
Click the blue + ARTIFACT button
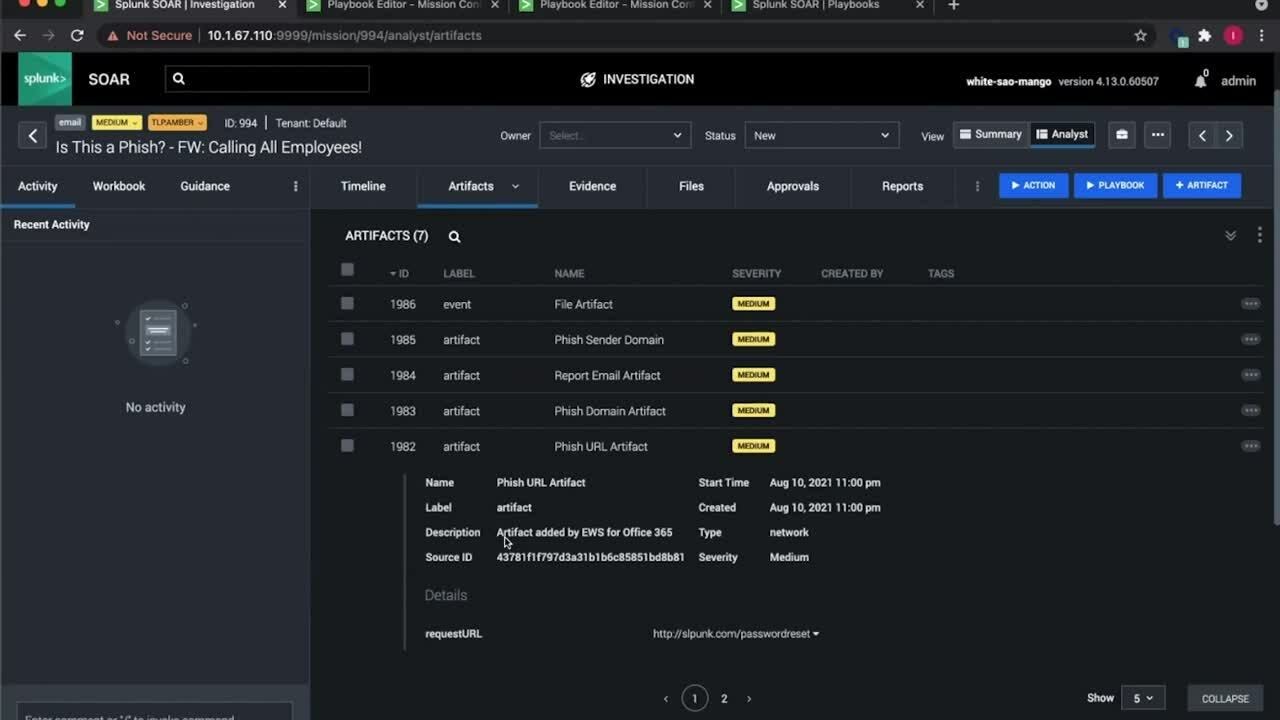1202,185
